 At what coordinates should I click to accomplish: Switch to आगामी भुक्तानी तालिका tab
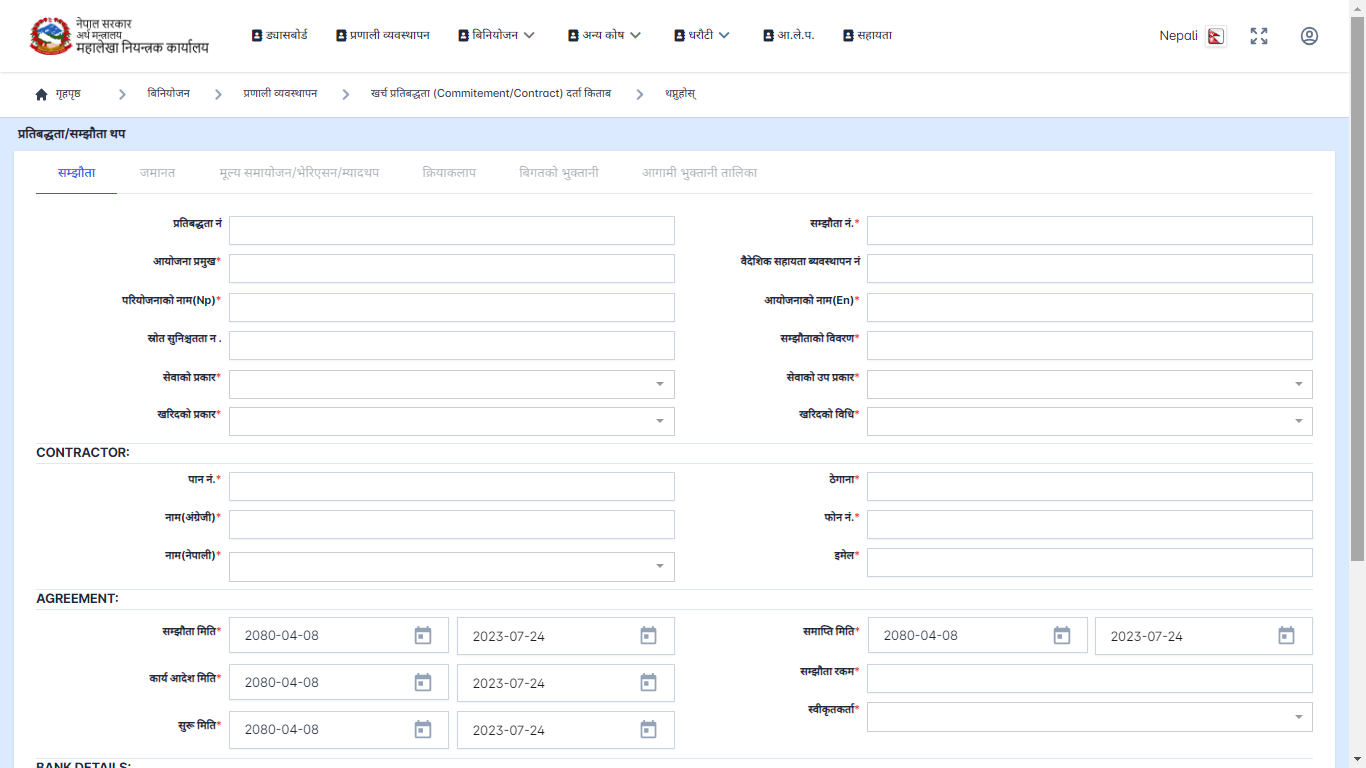click(x=699, y=173)
